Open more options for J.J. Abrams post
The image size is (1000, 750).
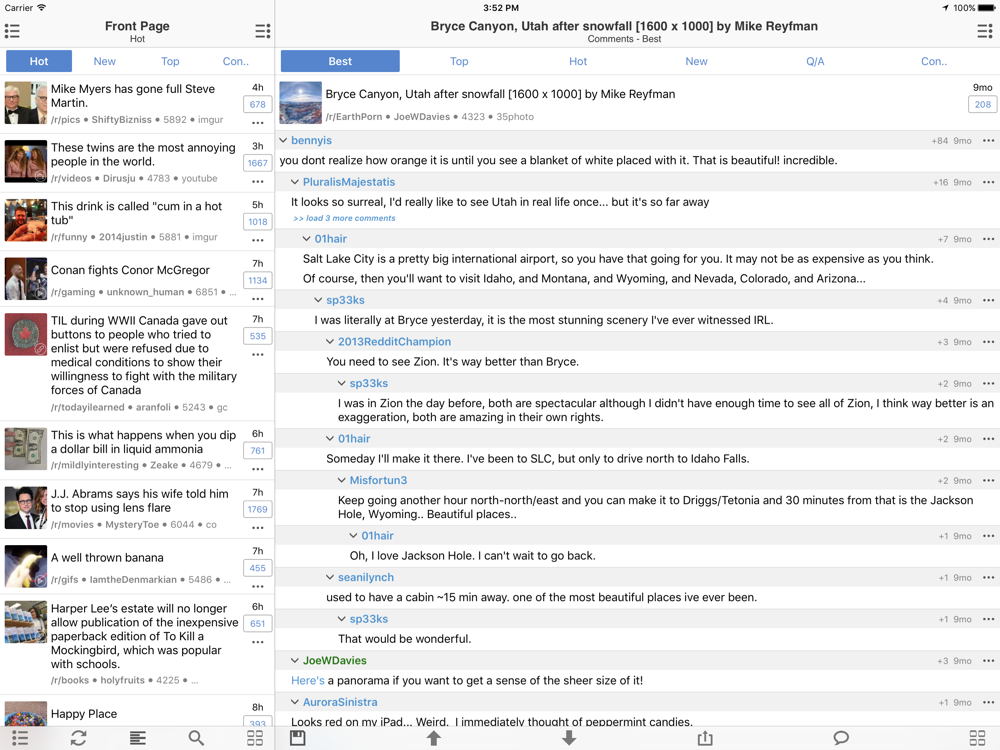coord(258,527)
